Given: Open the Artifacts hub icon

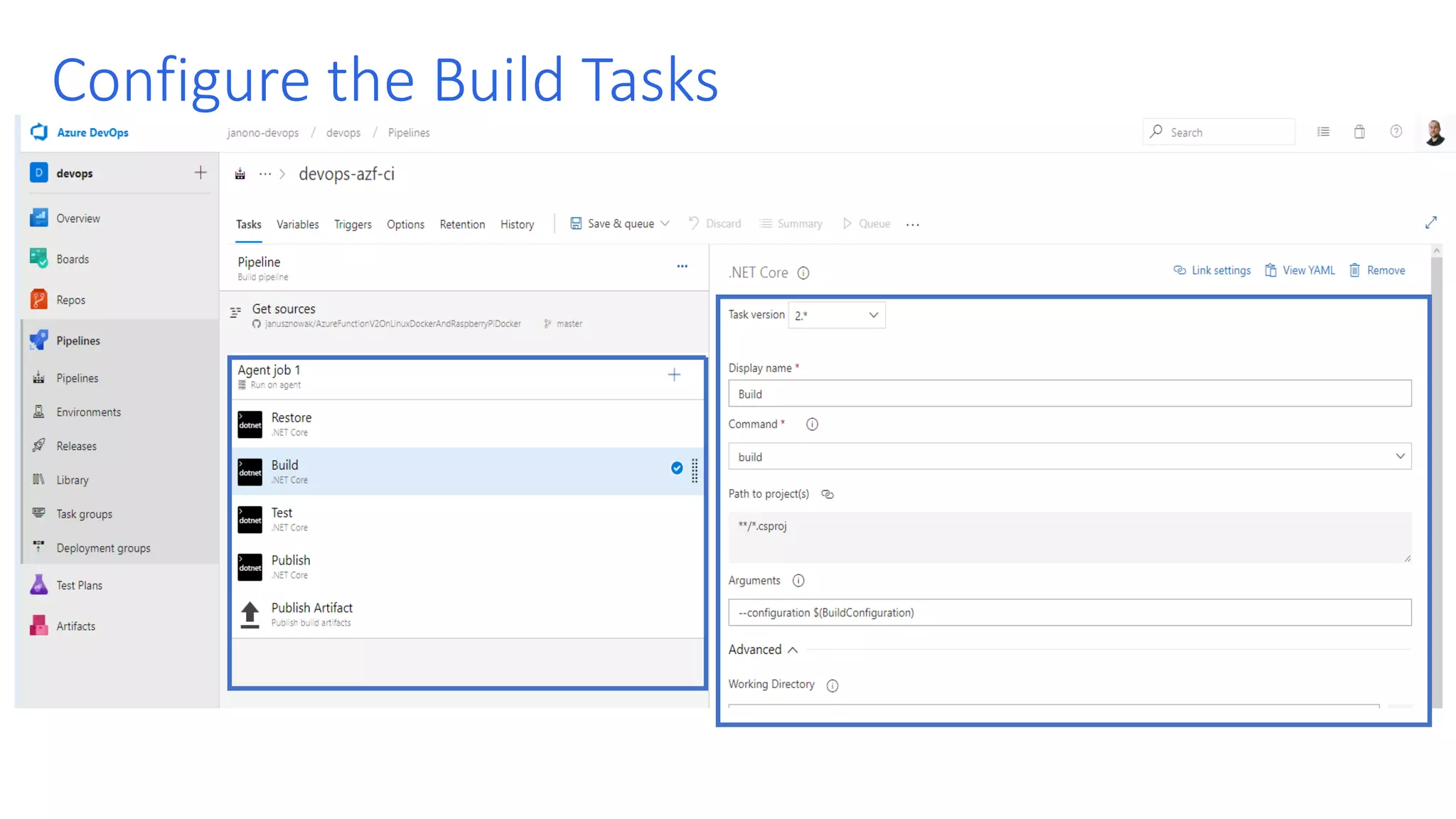Looking at the screenshot, I should point(38,626).
